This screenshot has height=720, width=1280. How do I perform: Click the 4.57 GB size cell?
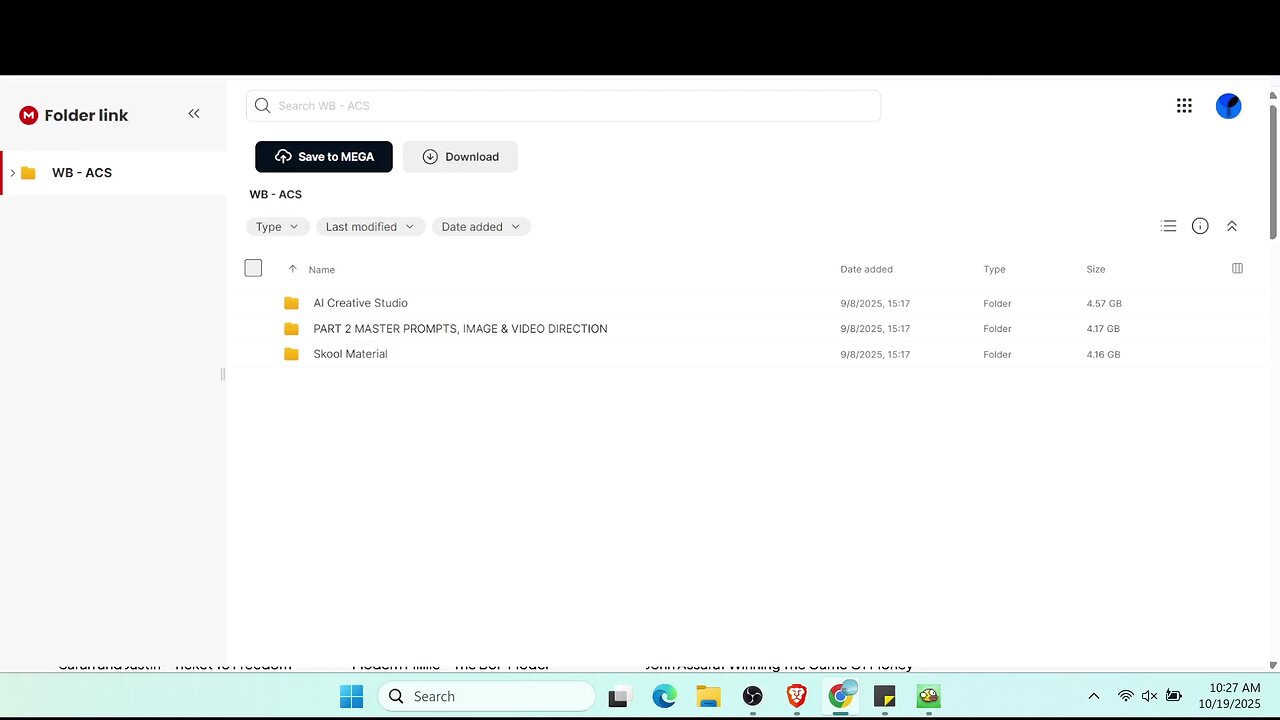tap(1104, 303)
